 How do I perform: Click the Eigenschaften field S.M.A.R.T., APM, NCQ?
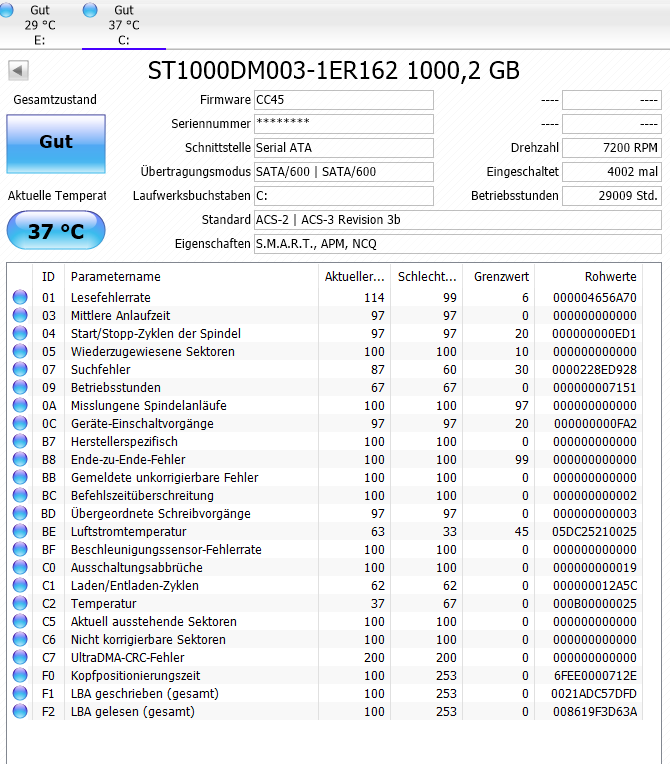point(458,244)
